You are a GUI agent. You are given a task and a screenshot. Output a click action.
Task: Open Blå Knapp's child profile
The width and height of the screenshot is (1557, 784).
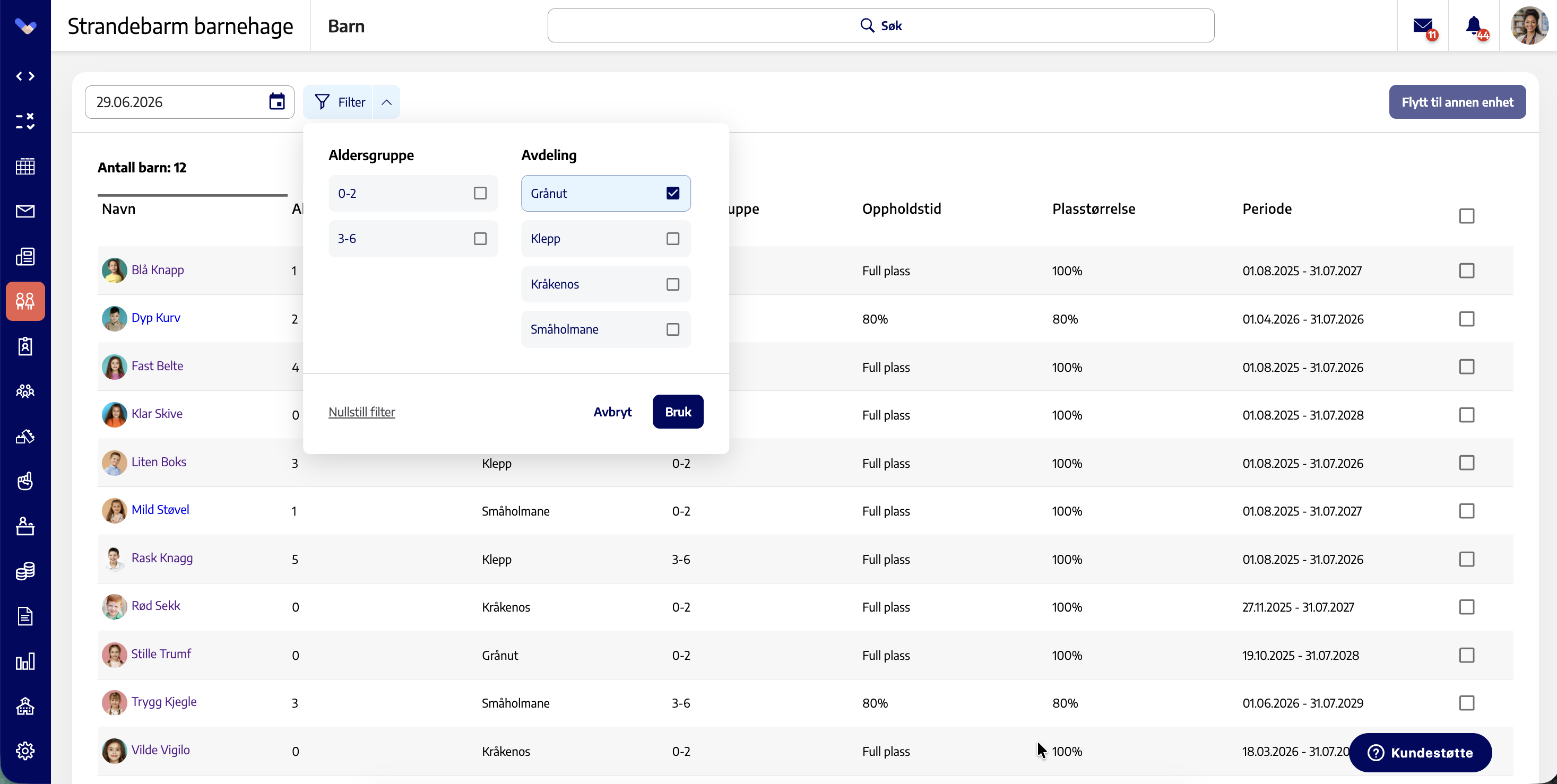pyautogui.click(x=158, y=269)
